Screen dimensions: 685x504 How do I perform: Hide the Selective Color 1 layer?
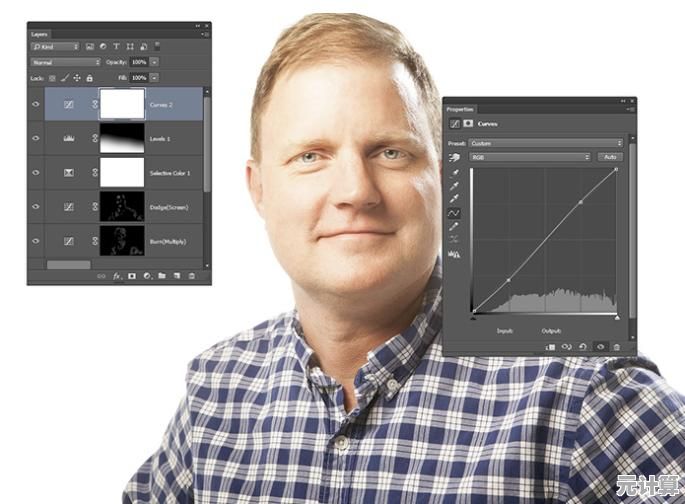pos(36,173)
